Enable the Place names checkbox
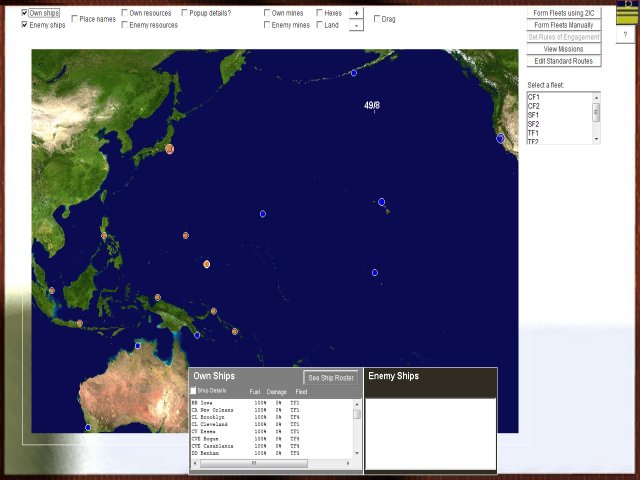 (x=75, y=19)
